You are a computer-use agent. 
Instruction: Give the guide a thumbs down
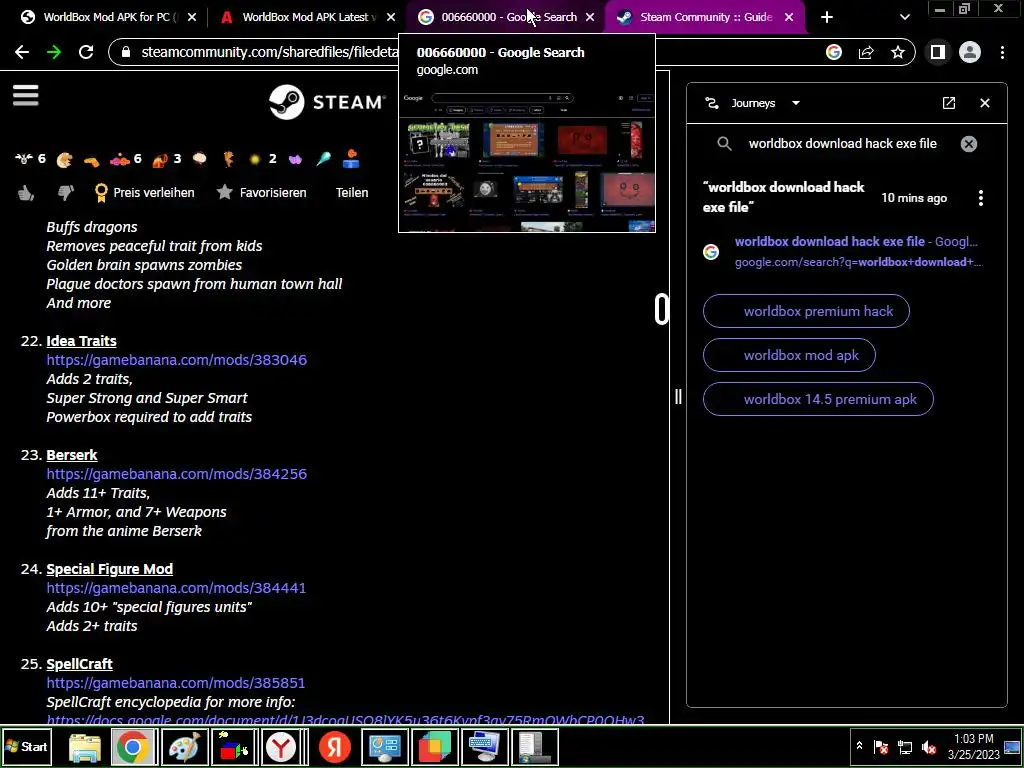click(65, 193)
